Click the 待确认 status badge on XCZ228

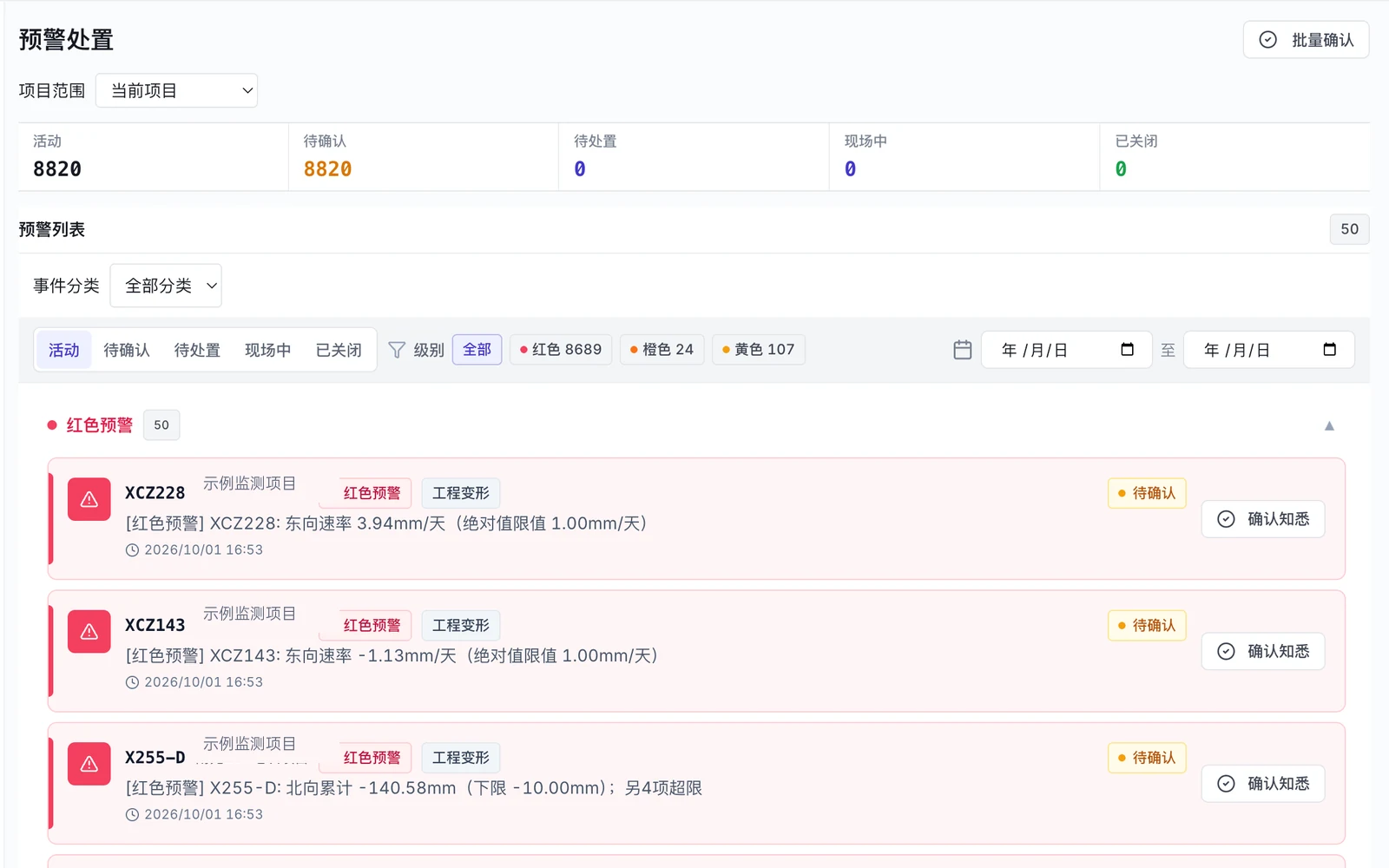click(1147, 493)
